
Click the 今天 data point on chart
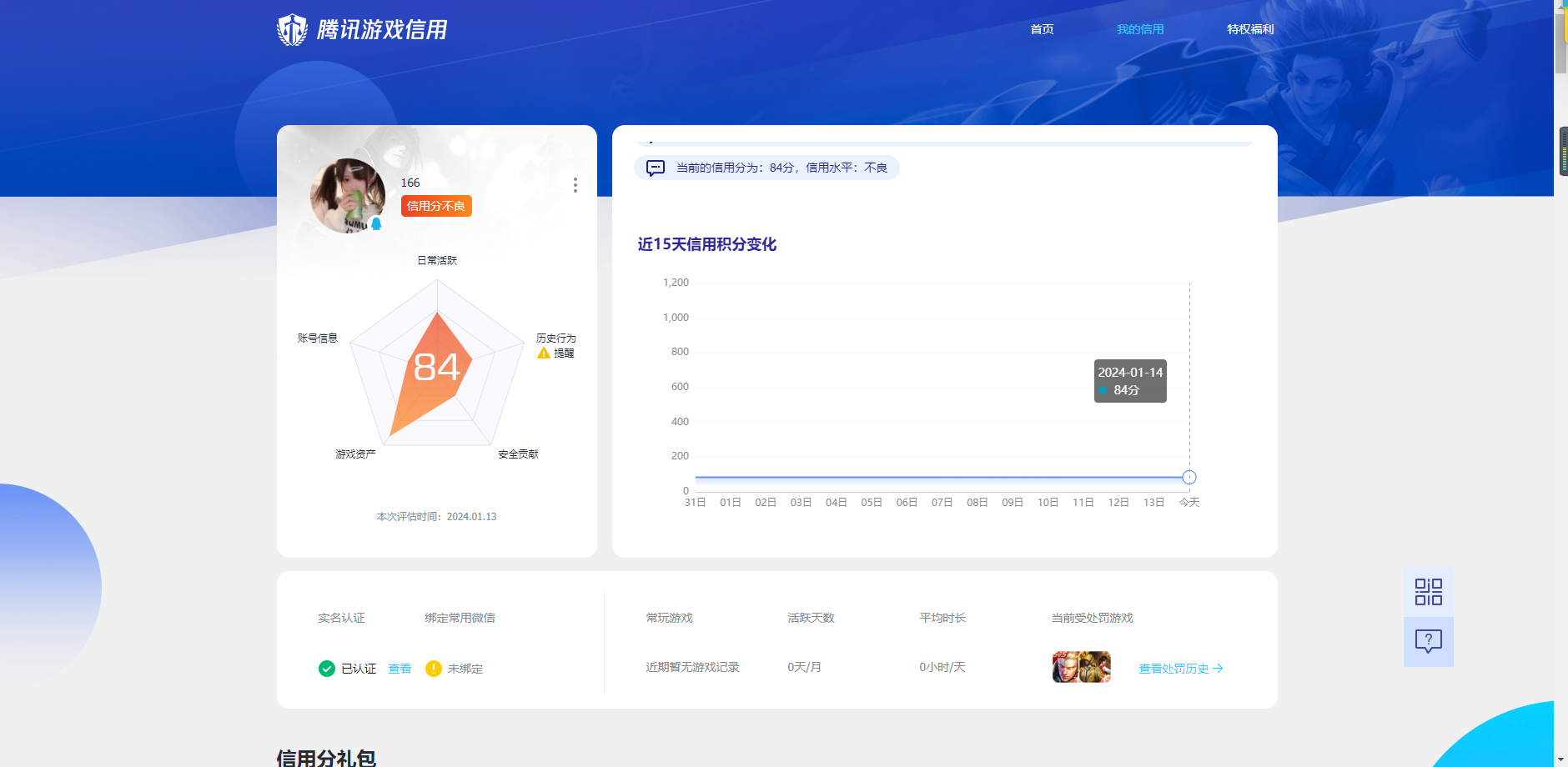1189,478
